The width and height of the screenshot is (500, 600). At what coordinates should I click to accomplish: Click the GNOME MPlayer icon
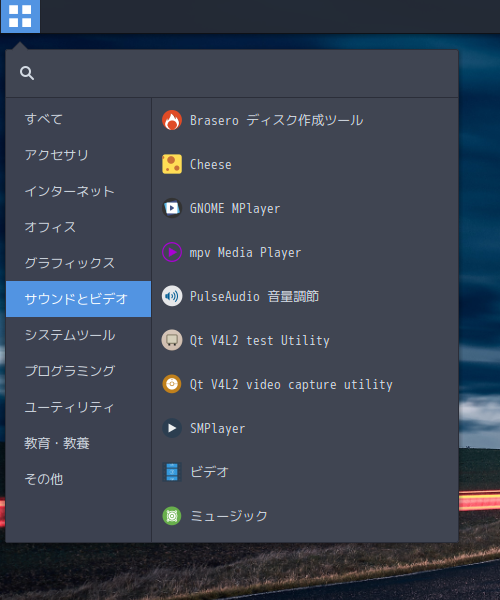172,208
